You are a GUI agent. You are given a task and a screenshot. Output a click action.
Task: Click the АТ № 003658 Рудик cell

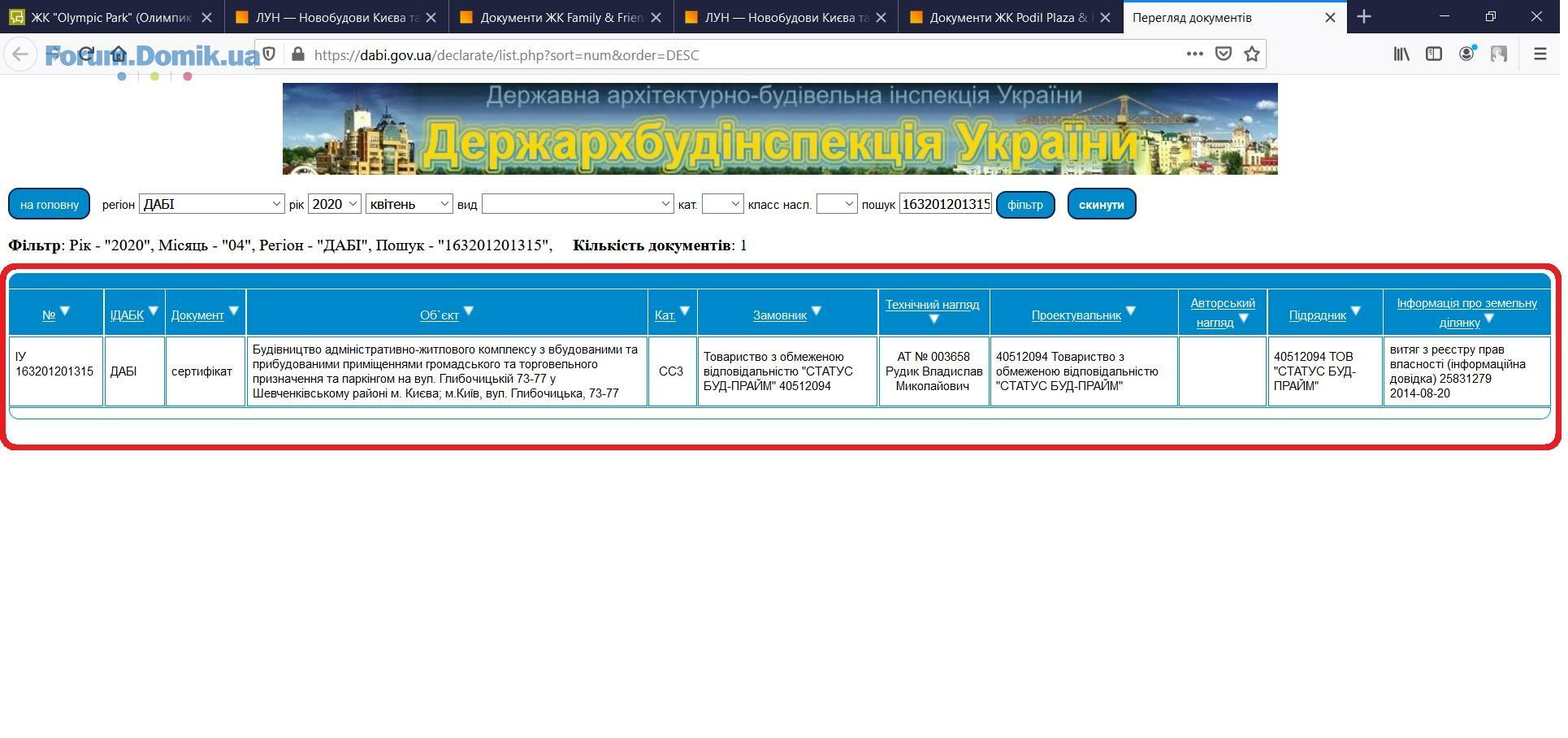coord(933,371)
